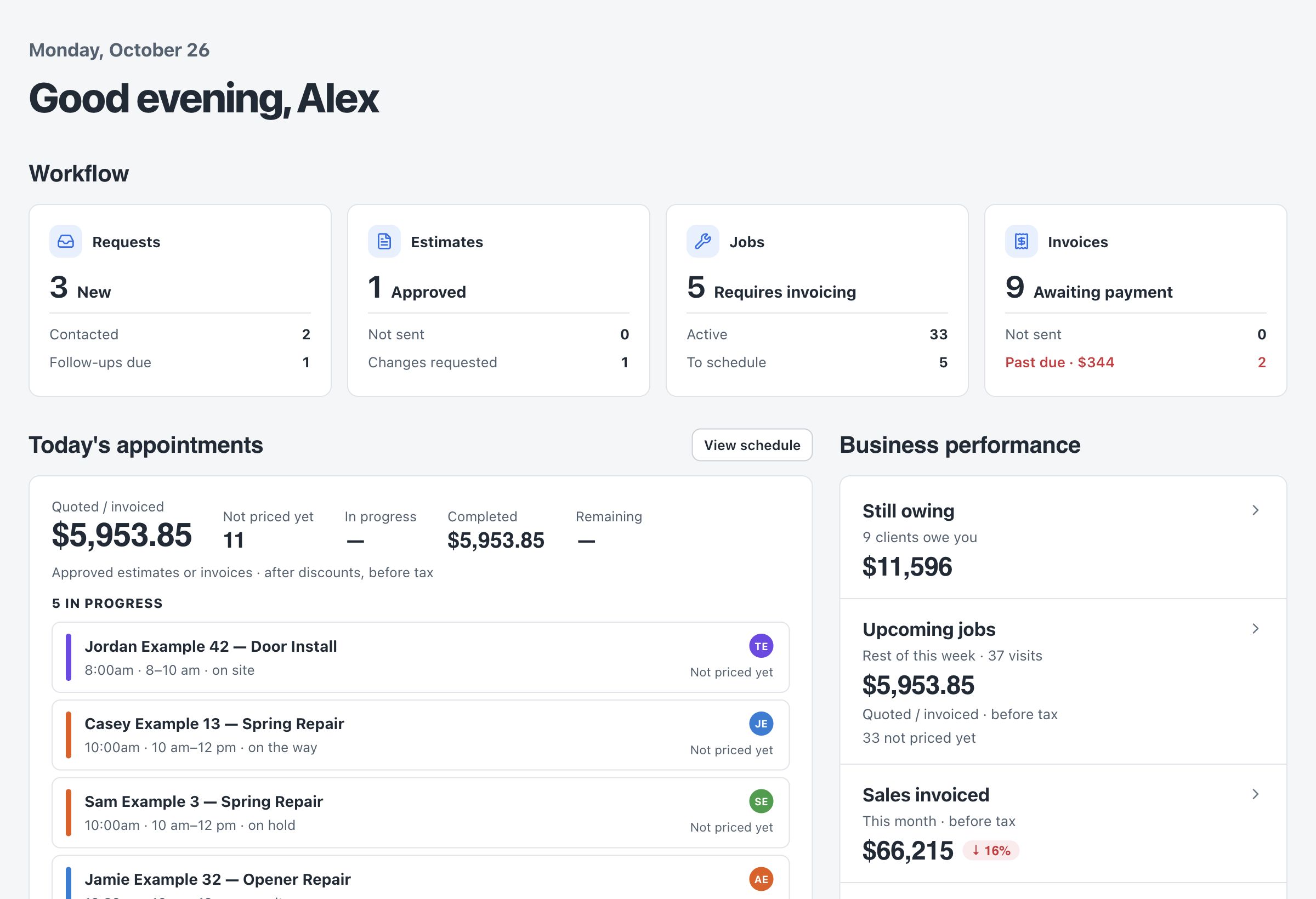Click the Monday, October 26 date
The image size is (1316, 899).
119,50
